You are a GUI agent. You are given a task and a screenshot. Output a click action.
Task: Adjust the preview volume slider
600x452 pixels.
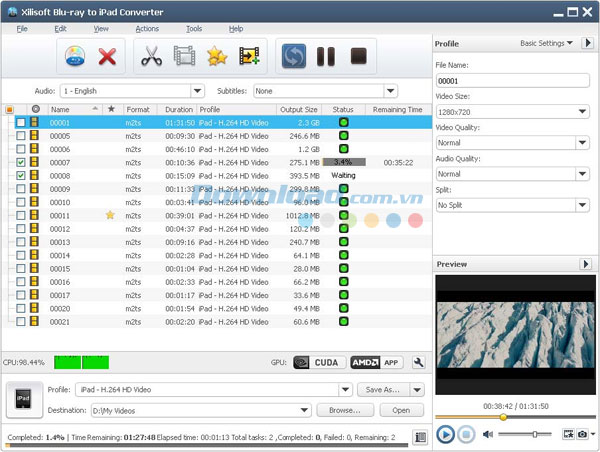click(534, 434)
